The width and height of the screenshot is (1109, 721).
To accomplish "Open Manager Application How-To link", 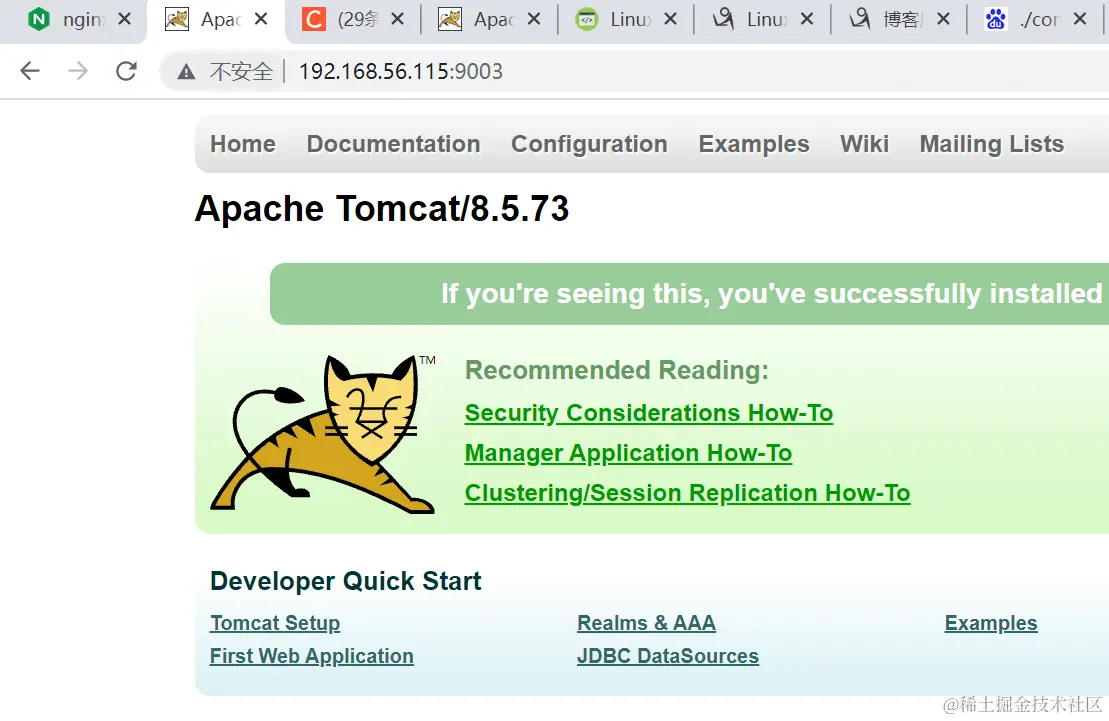I will (x=628, y=454).
